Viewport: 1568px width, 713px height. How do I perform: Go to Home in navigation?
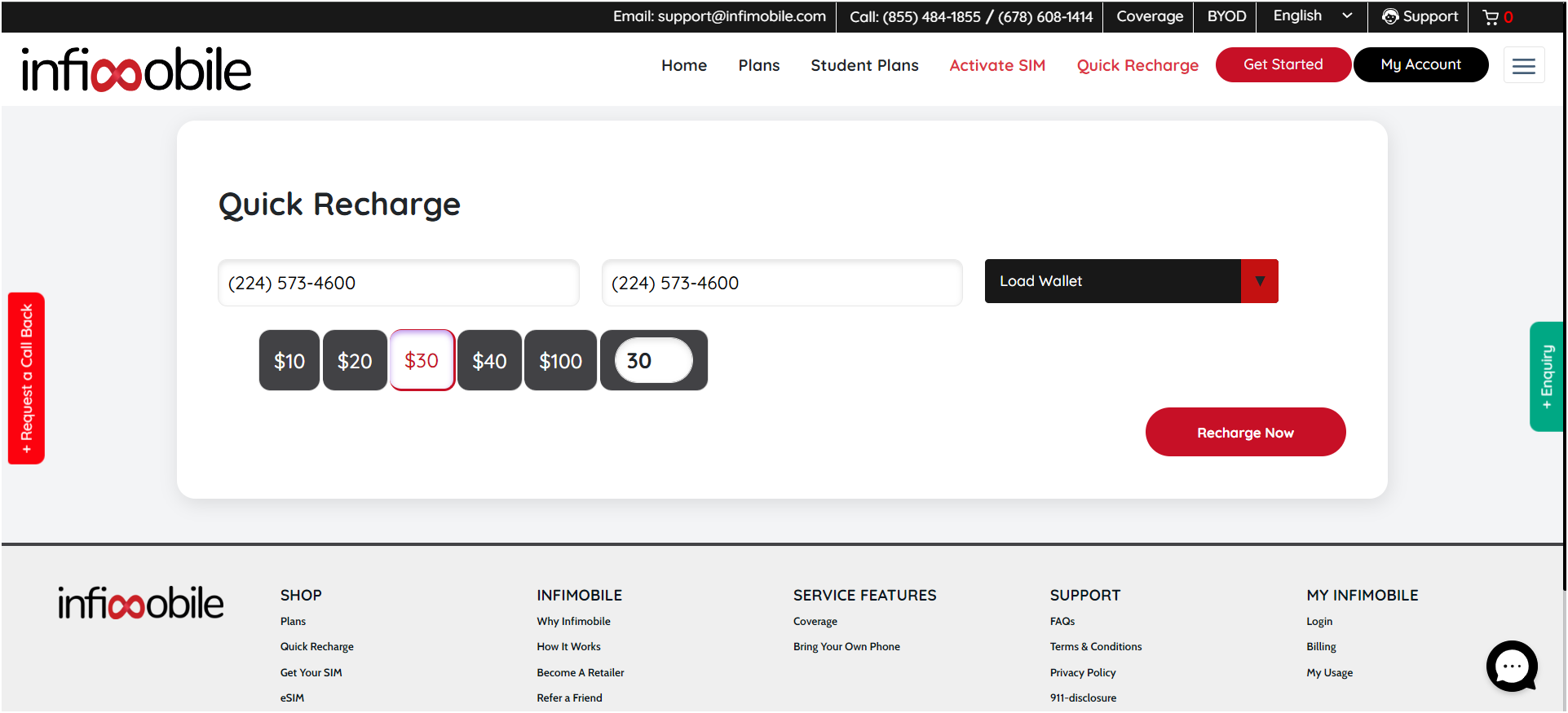coord(684,65)
